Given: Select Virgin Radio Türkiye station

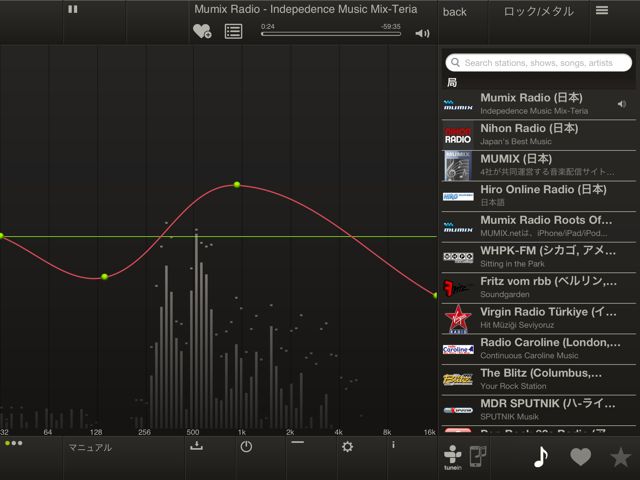Looking at the screenshot, I should [539, 318].
